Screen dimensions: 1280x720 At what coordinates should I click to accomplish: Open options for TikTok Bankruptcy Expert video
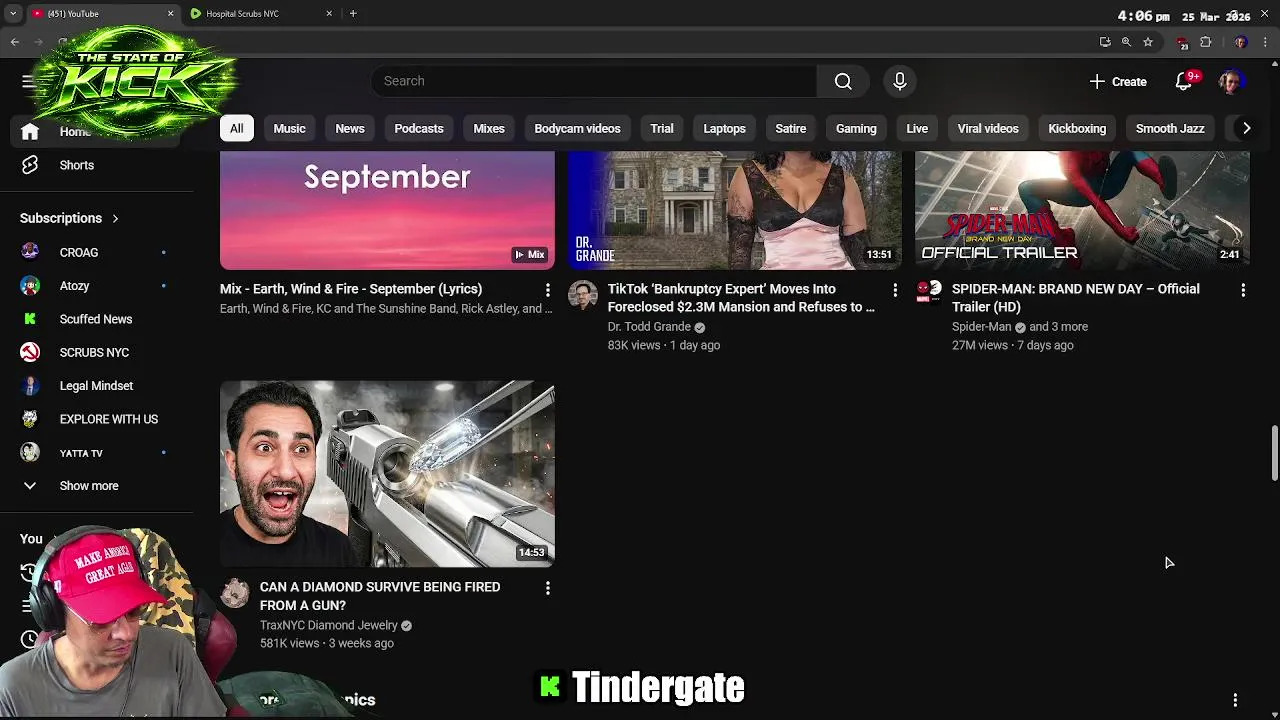pyautogui.click(x=895, y=289)
